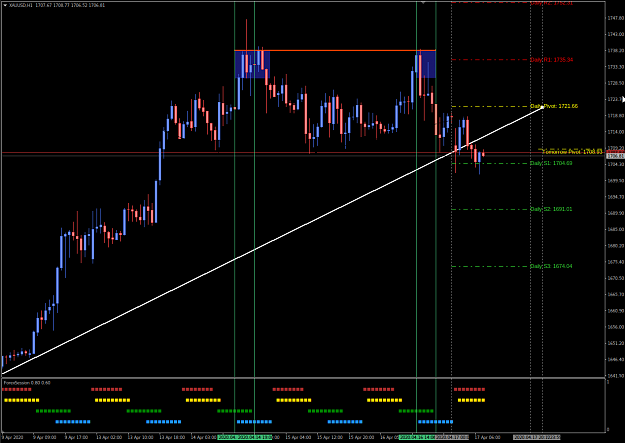The width and height of the screenshot is (625, 443).
Task: Select the Daily S2 green dash-dot line
Action: click(x=490, y=209)
